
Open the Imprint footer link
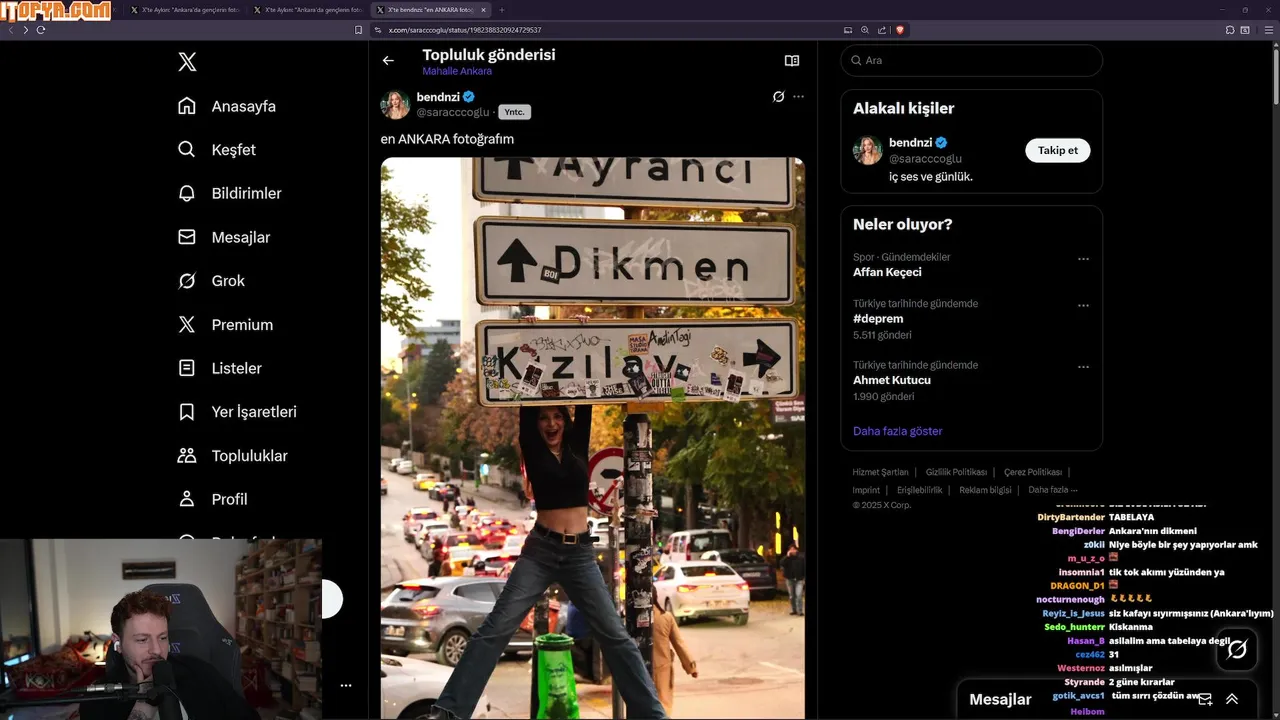pos(866,490)
